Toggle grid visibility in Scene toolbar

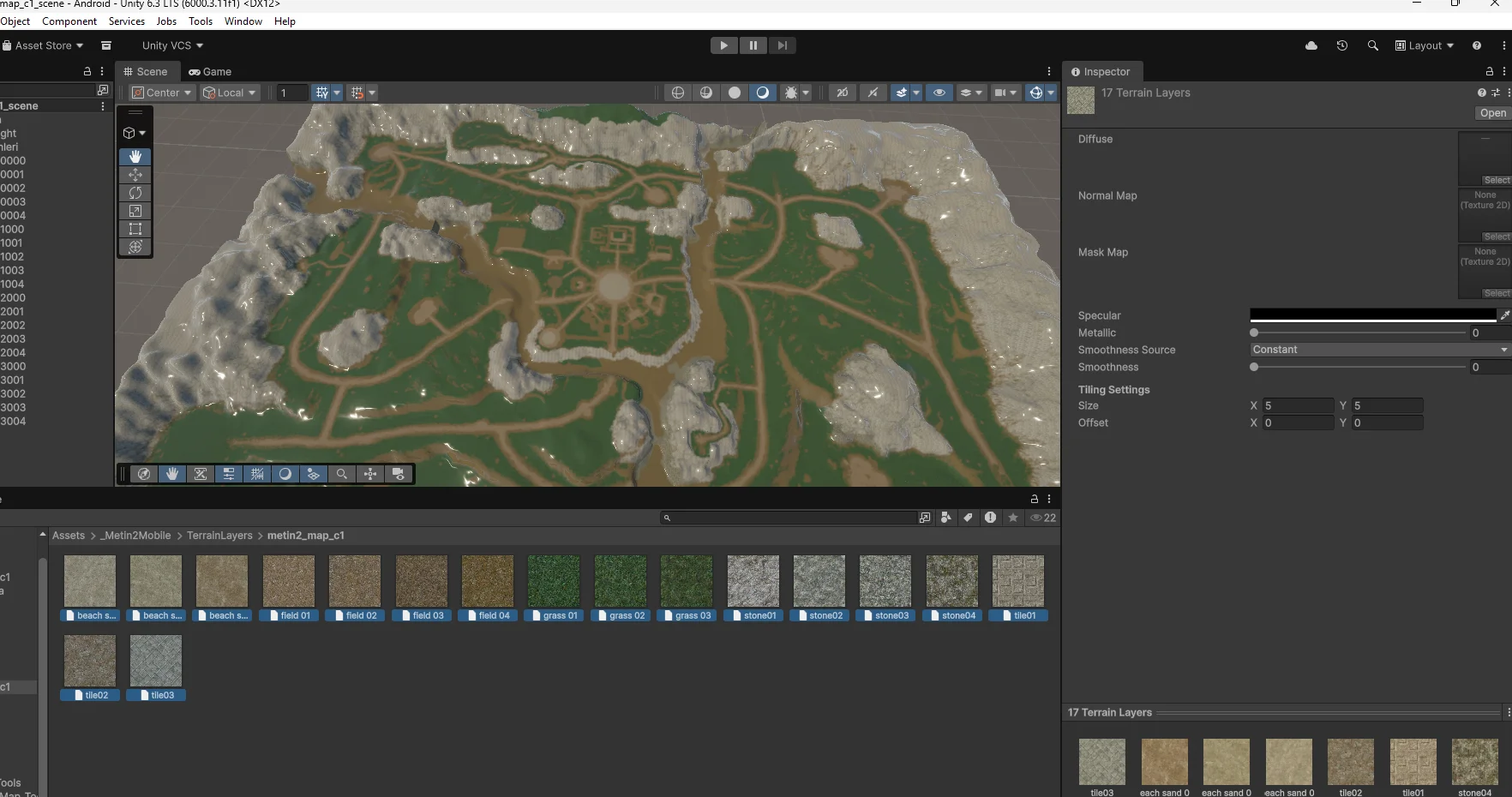[321, 93]
